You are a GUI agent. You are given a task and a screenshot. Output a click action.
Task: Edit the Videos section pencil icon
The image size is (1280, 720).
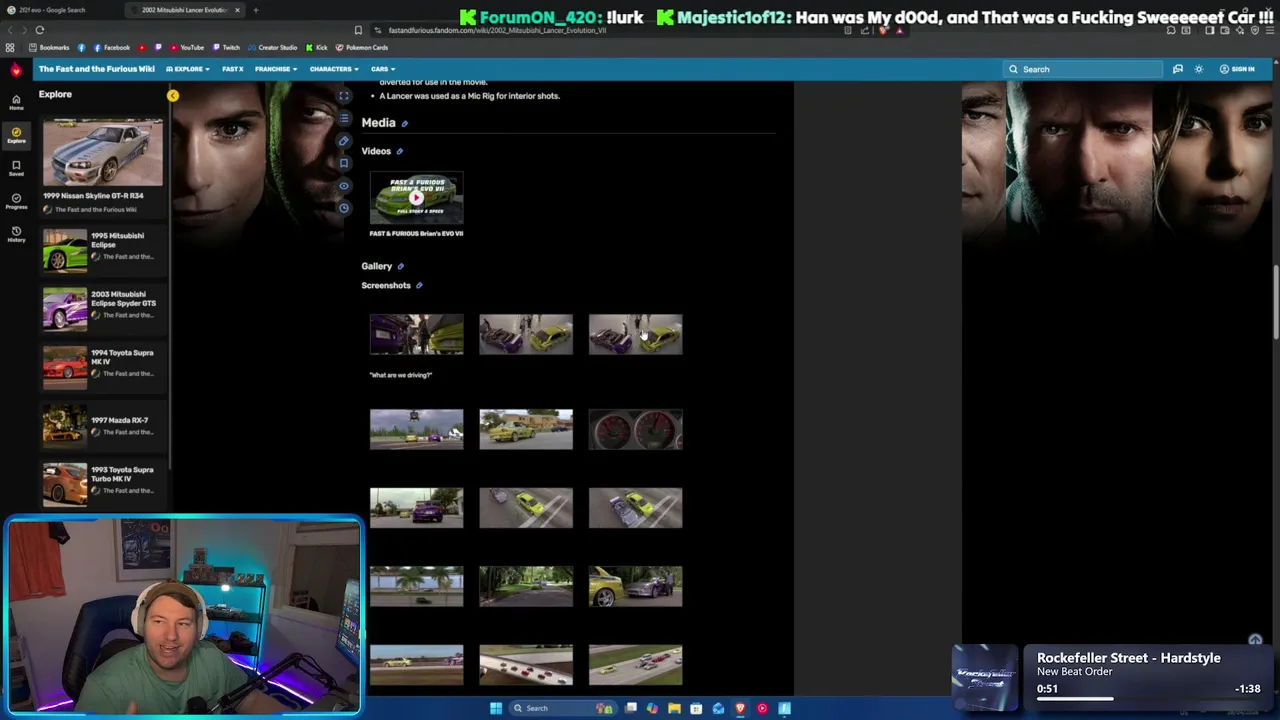pyautogui.click(x=399, y=152)
